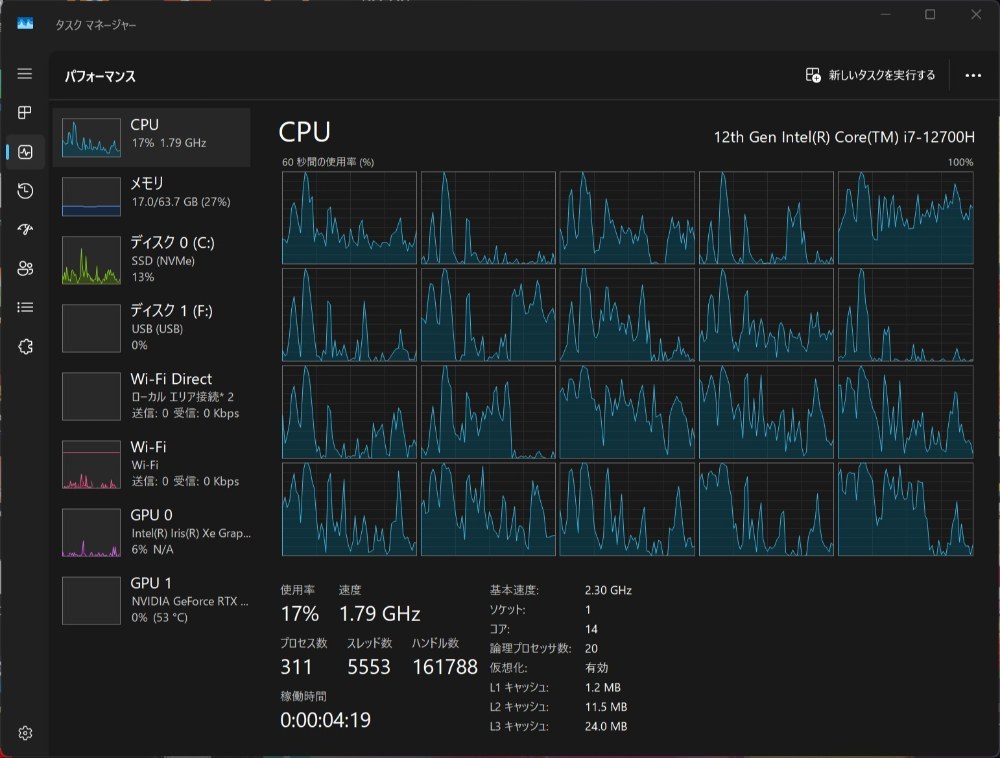Viewport: 1000px width, 758px height.
Task: Open Task Manager settings gear
Action: pos(25,733)
